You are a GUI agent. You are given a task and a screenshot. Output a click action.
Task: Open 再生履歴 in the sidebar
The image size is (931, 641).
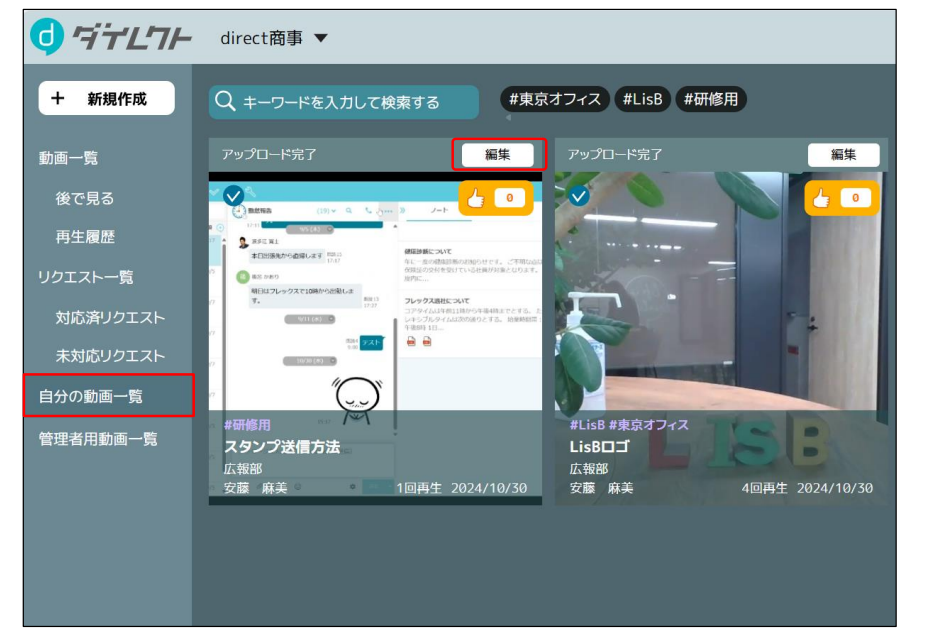[x=85, y=237]
